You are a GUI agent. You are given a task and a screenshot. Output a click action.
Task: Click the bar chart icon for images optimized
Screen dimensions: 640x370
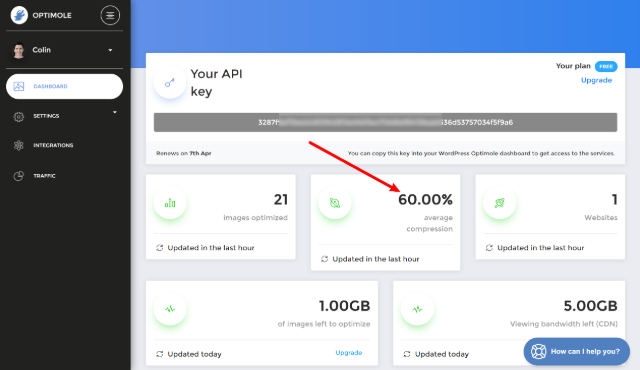tap(170, 203)
